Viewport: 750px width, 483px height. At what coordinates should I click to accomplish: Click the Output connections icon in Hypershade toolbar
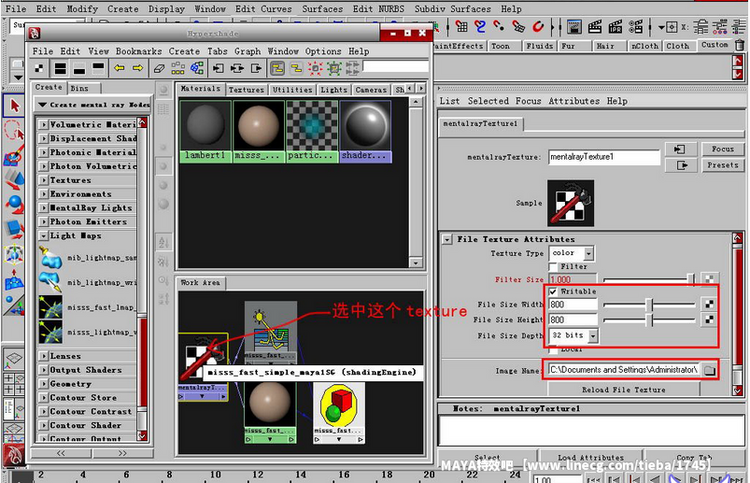[x=256, y=69]
